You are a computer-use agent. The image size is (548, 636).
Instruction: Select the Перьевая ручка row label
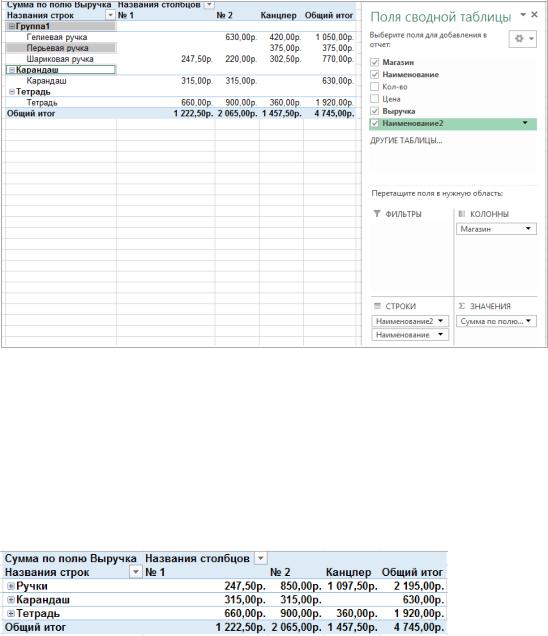point(57,48)
